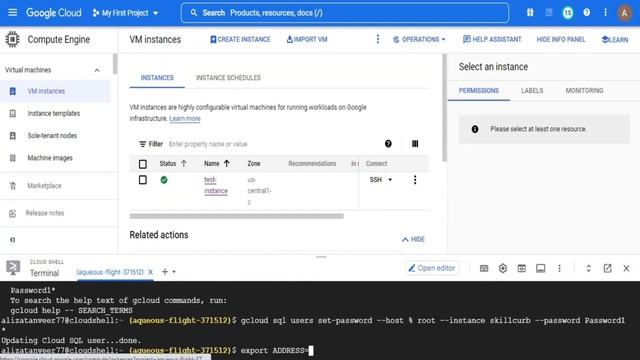The image size is (640, 360).
Task: Click Open editor button
Action: tap(432, 268)
